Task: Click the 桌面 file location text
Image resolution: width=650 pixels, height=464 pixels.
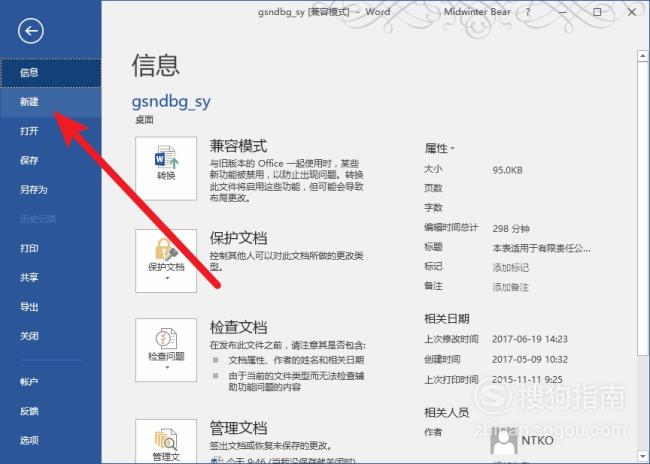Action: pyautogui.click(x=144, y=120)
